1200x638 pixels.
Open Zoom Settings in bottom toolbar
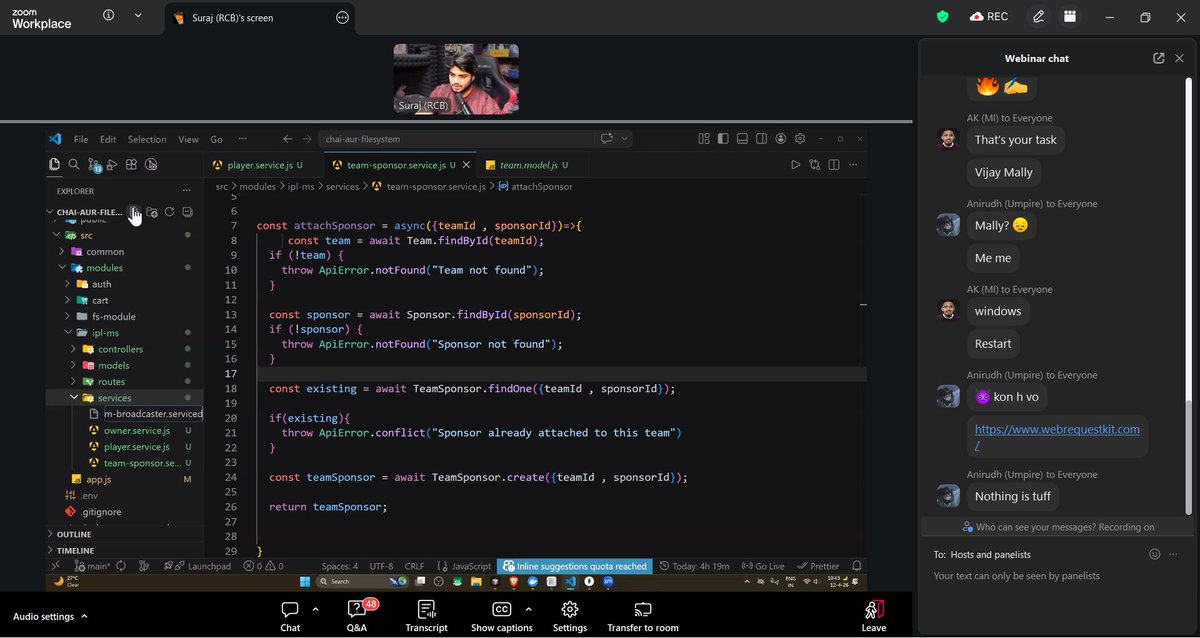[570, 616]
